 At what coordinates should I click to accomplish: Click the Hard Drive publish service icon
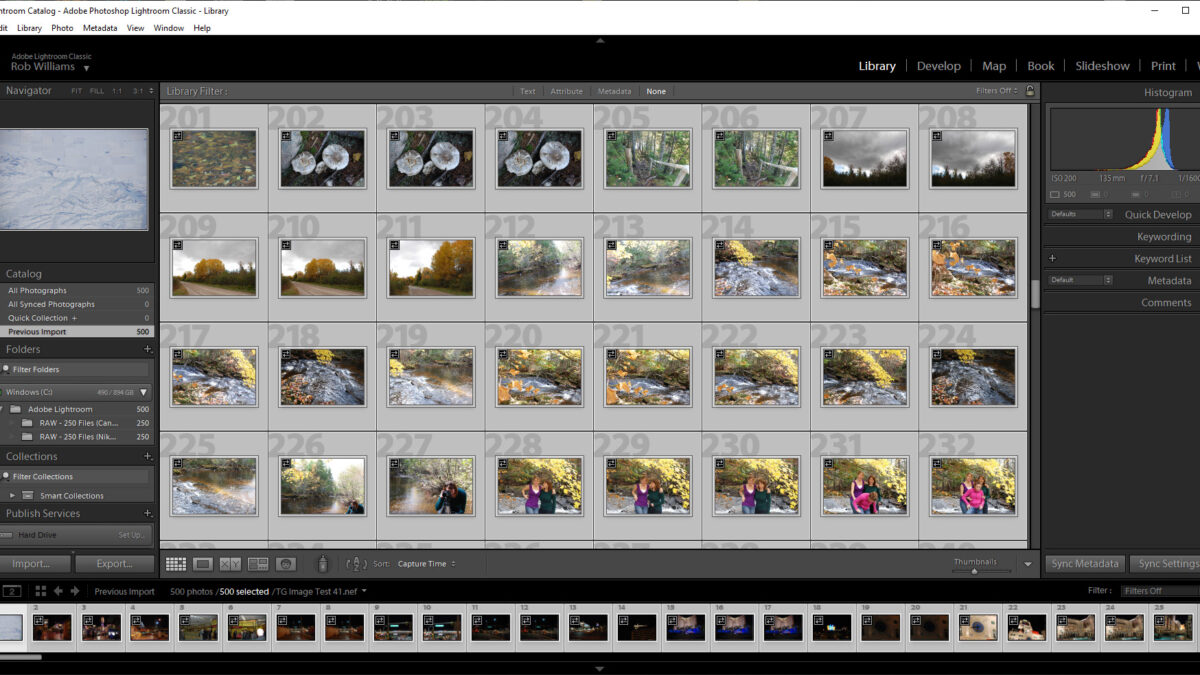coord(8,535)
